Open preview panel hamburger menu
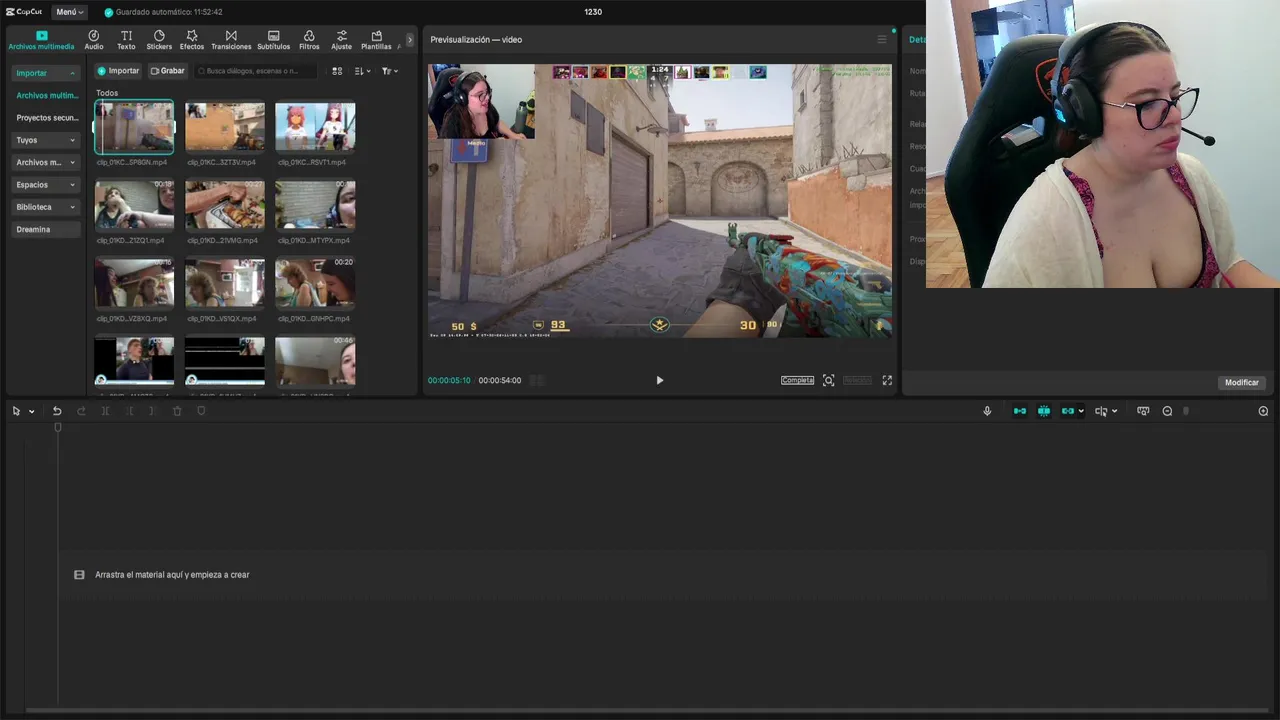Image resolution: width=1280 pixels, height=720 pixels. (881, 40)
